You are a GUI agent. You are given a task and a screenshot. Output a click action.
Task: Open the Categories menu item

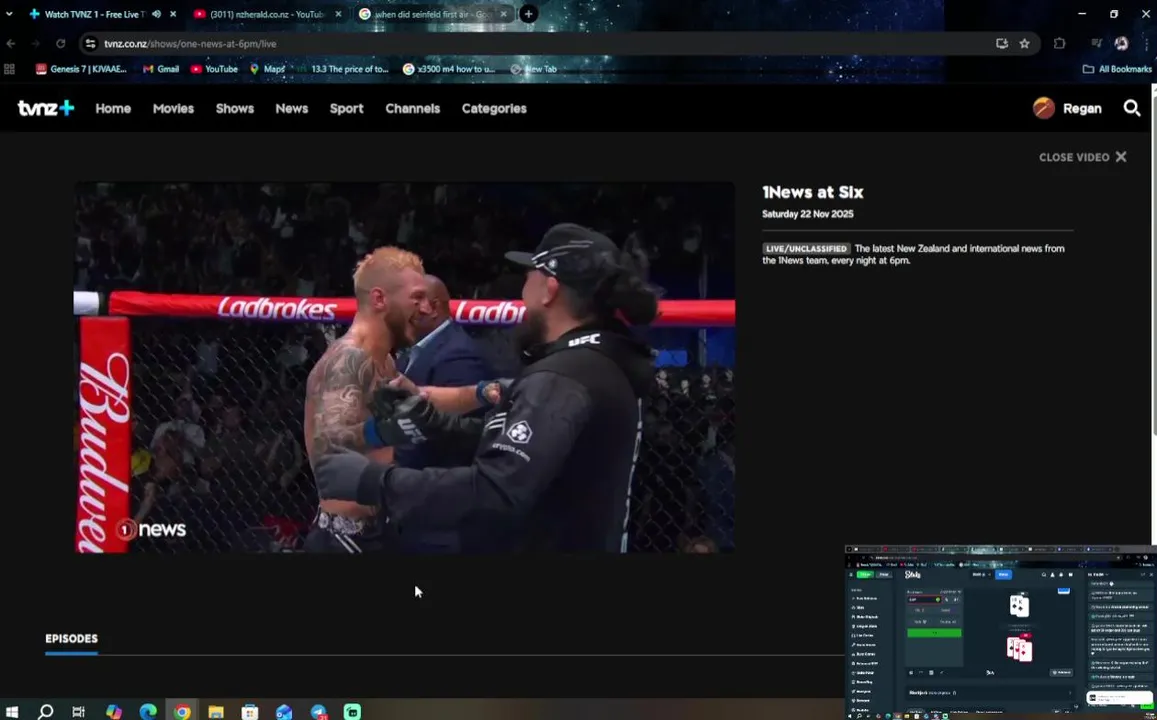(x=494, y=108)
